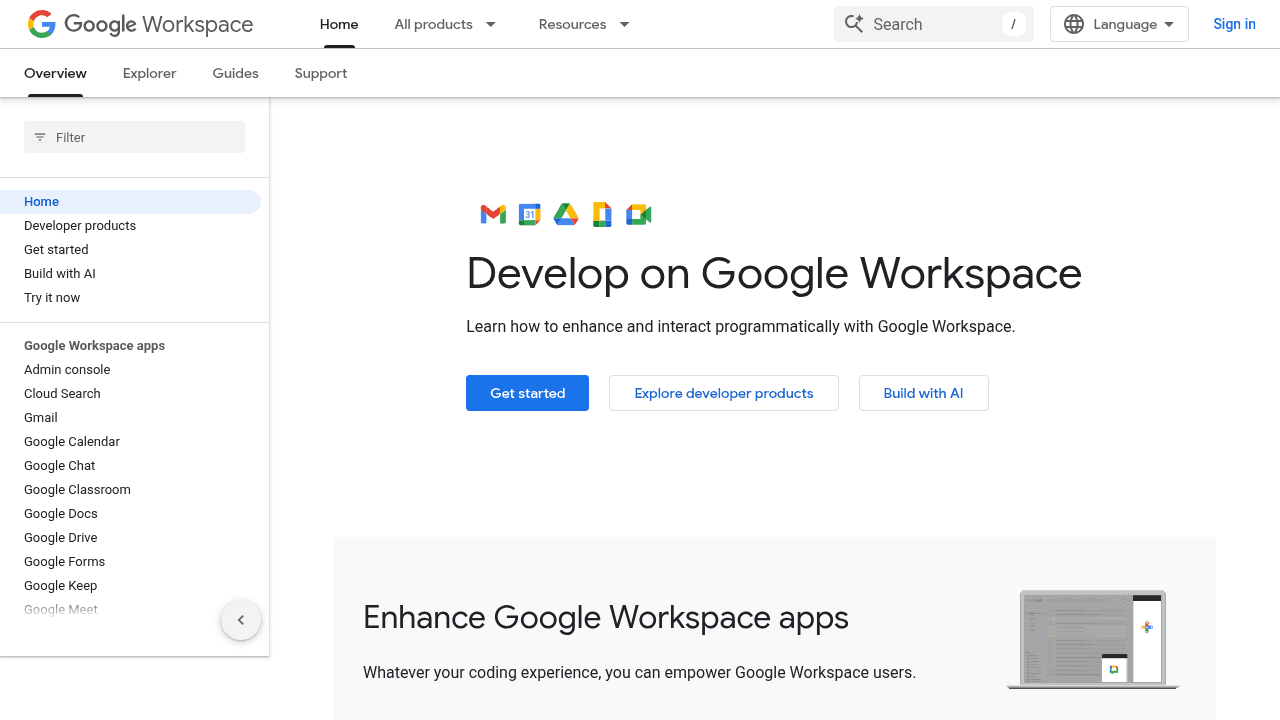Open the Language selector
The image size is (1280, 720).
click(x=1119, y=23)
